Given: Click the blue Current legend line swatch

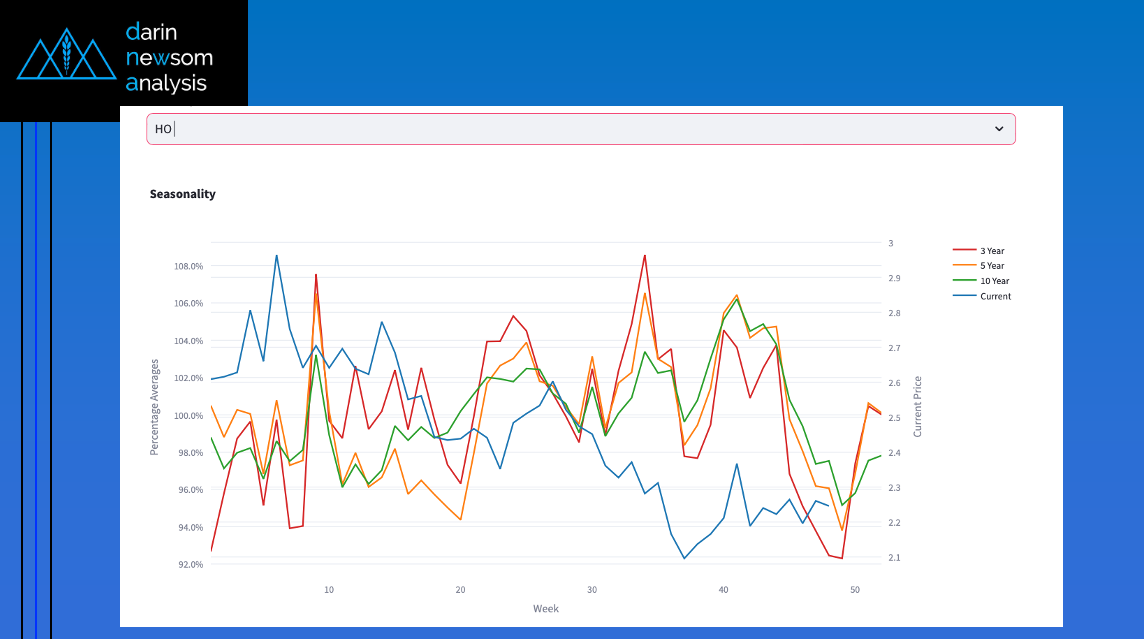Looking at the screenshot, I should point(964,296).
